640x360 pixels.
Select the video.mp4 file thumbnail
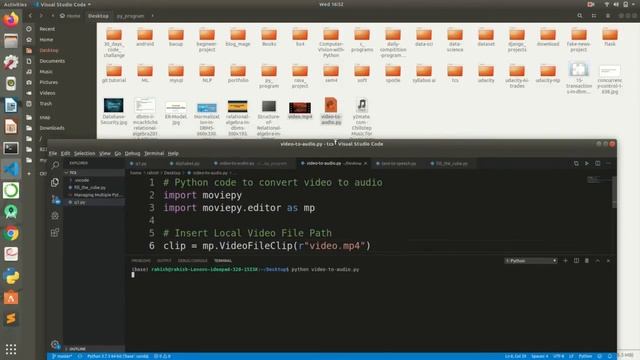(x=300, y=108)
